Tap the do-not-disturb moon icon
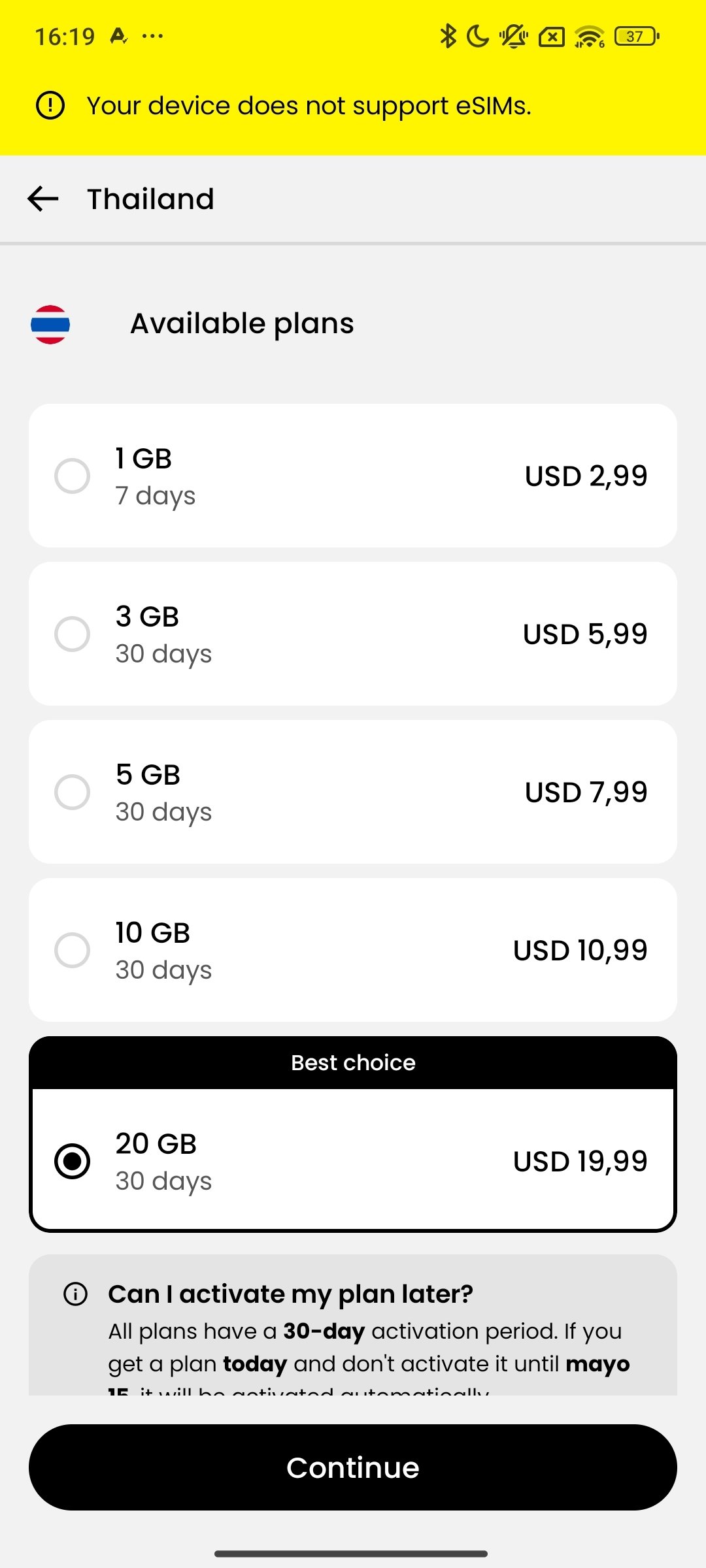The width and height of the screenshot is (706, 1568). point(479,36)
